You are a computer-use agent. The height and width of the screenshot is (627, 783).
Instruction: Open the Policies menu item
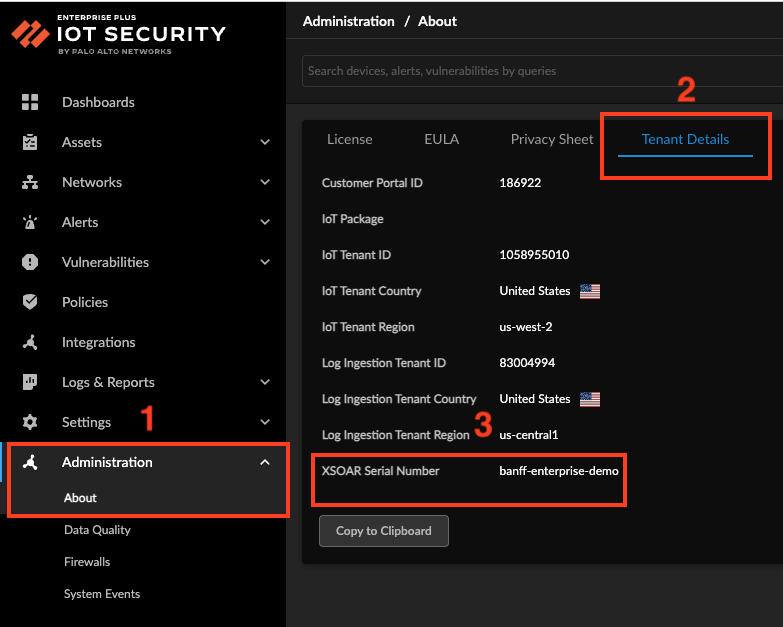(x=85, y=302)
